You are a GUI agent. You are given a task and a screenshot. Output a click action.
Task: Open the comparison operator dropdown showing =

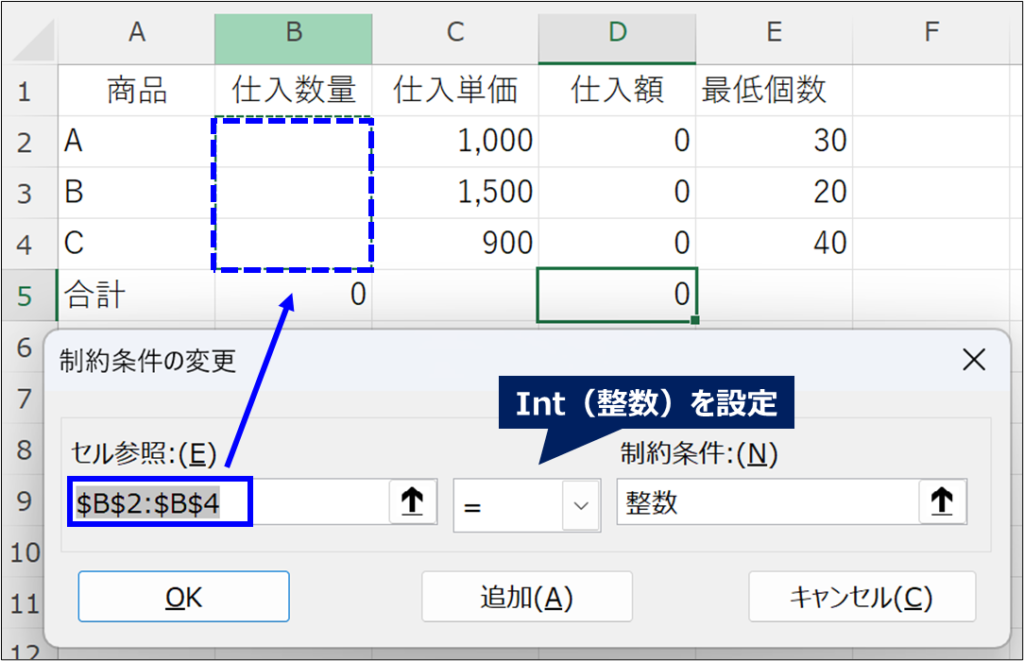[x=580, y=505]
